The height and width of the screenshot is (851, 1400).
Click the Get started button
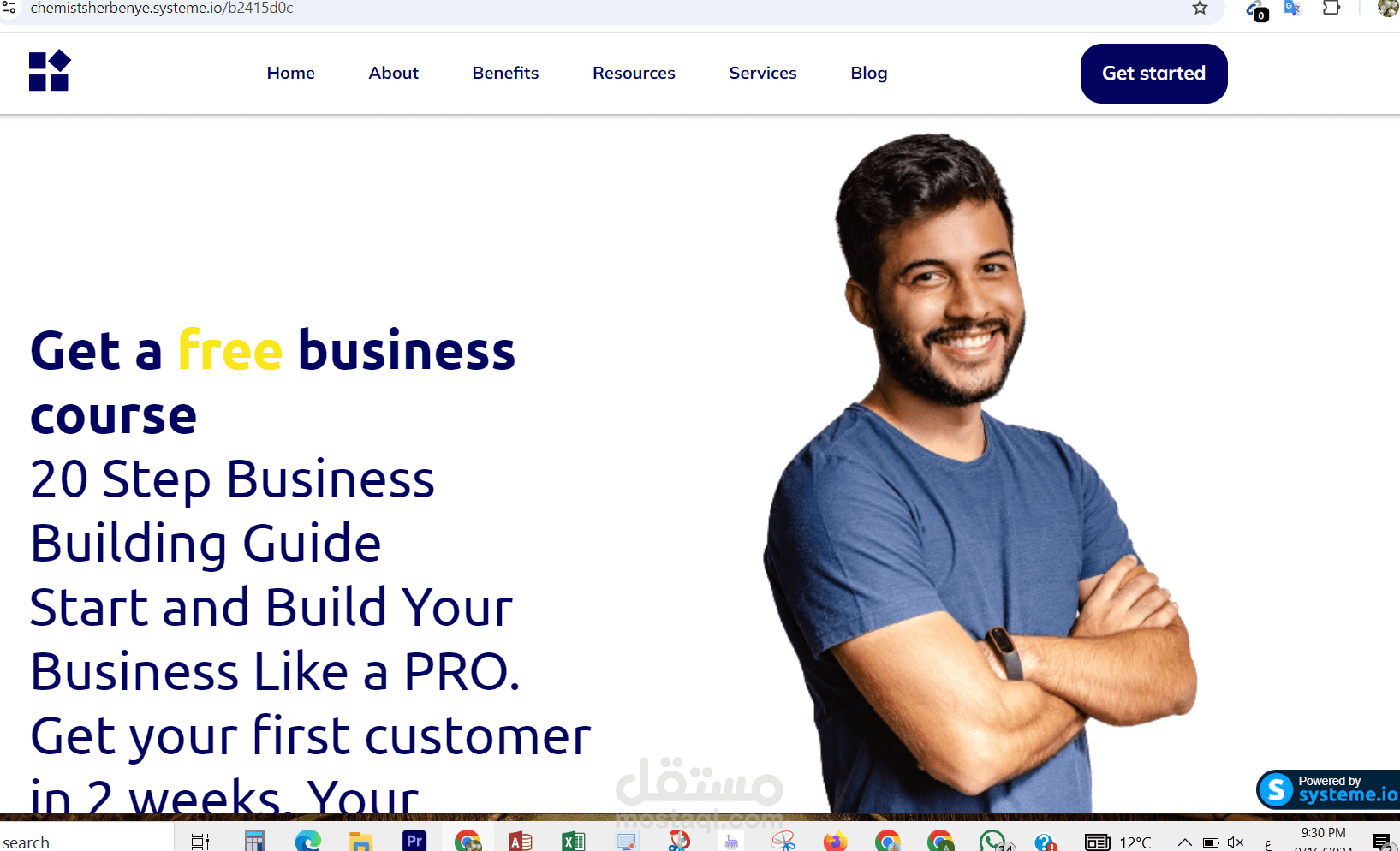coord(1153,74)
